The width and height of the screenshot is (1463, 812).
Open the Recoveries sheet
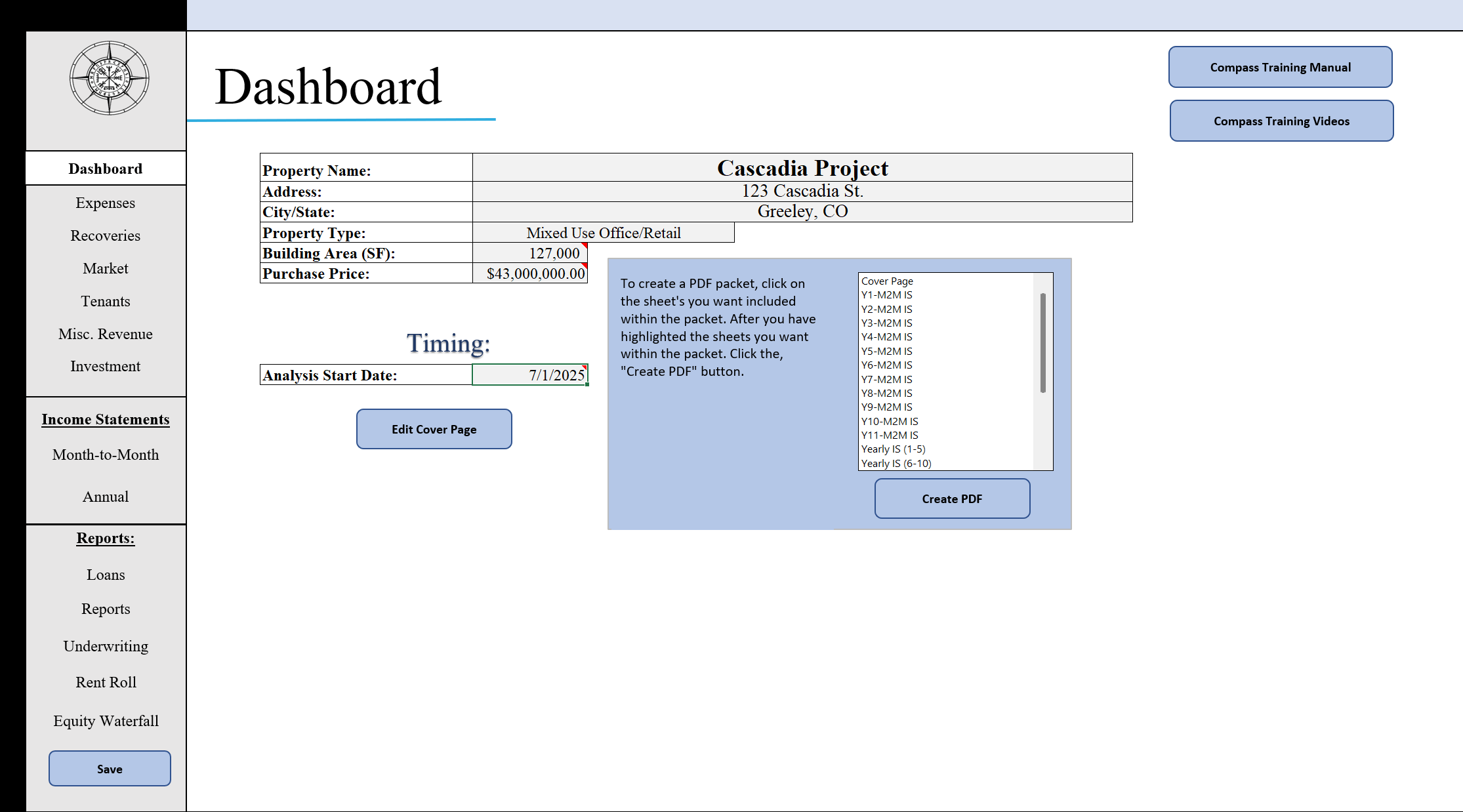click(x=105, y=235)
